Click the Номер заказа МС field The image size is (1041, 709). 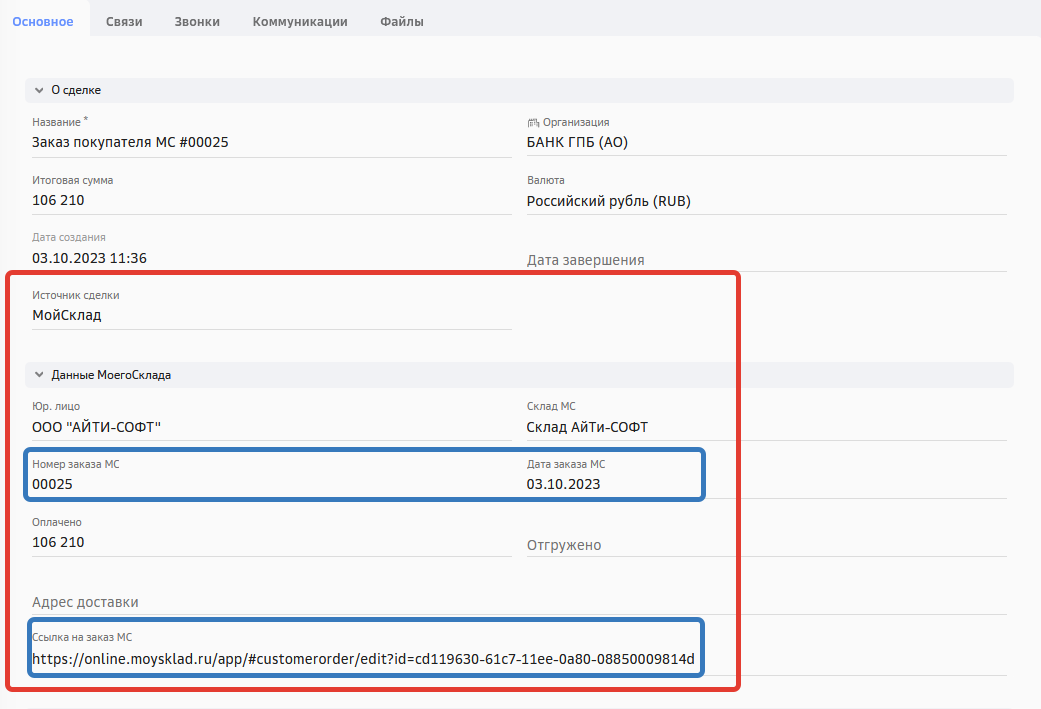270,484
